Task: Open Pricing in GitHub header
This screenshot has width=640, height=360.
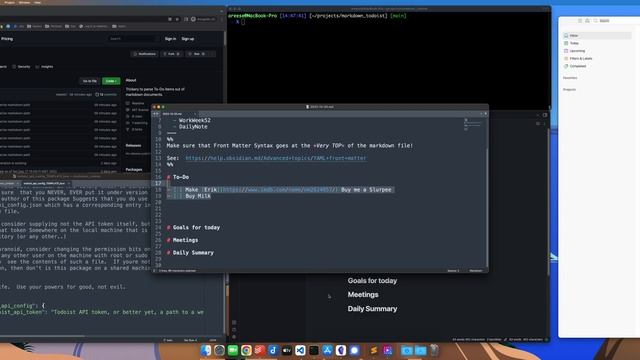Action: tap(7, 39)
